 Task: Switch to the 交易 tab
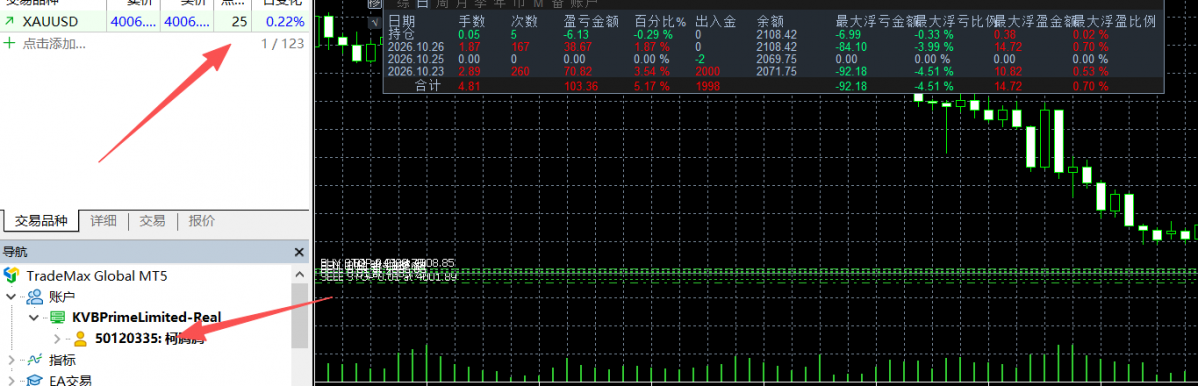click(152, 221)
